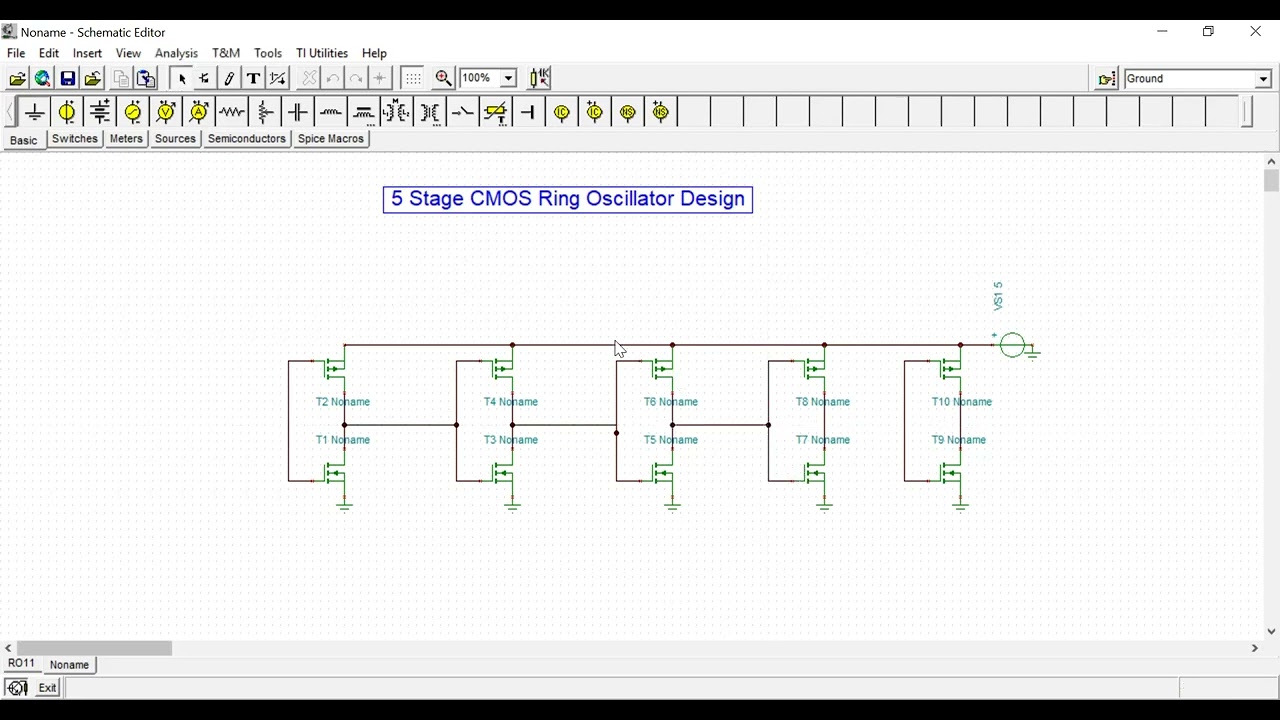Pick the Inductor coil component

coord(331,112)
